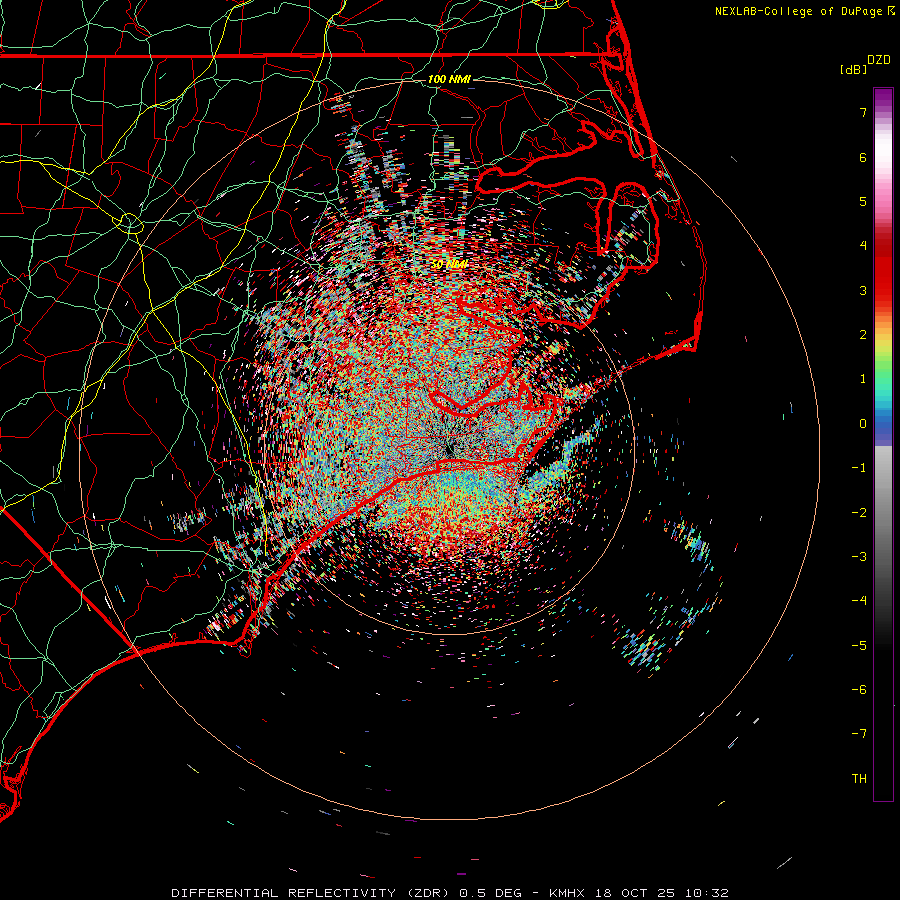The height and width of the screenshot is (900, 900).
Task: Pick the -1 label on the scale
Action: (x=859, y=468)
